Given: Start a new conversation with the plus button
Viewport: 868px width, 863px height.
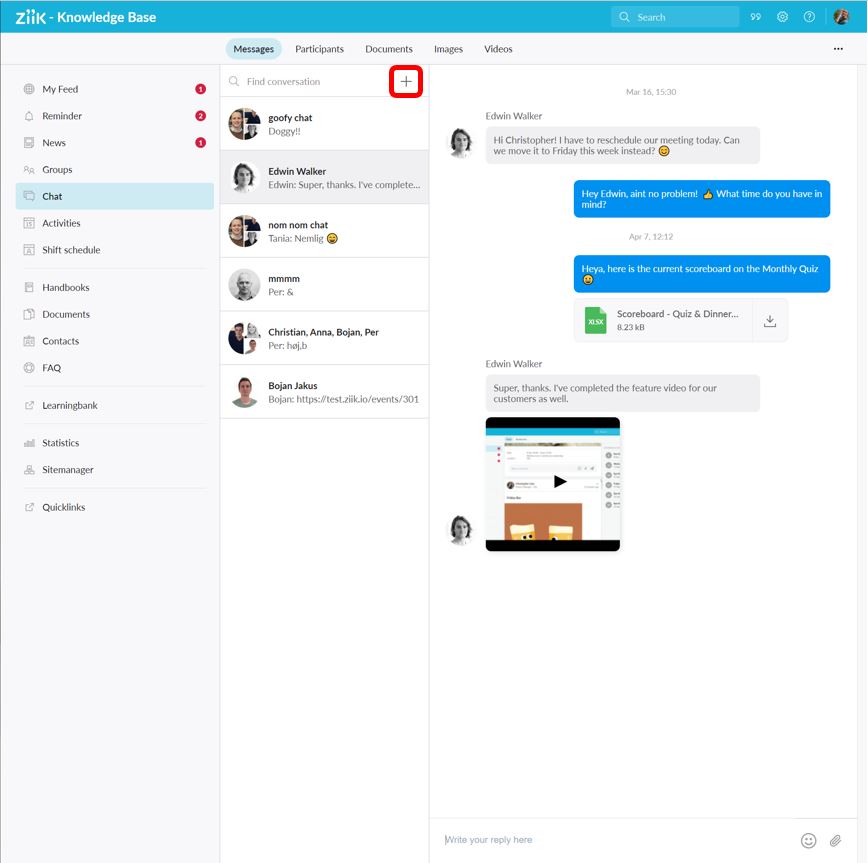Looking at the screenshot, I should coord(406,81).
